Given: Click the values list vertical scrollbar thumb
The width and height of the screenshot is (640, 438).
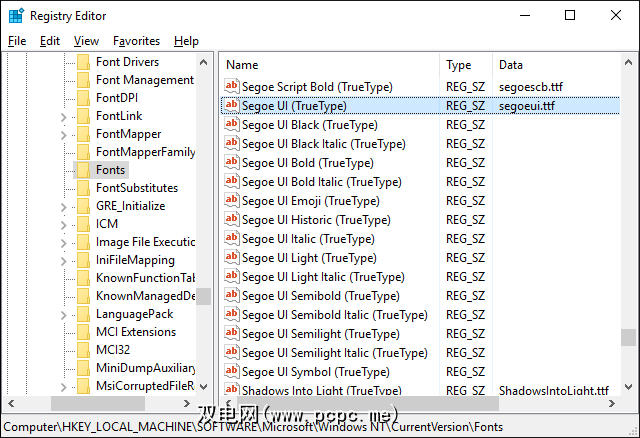Looking at the screenshot, I should 629,337.
